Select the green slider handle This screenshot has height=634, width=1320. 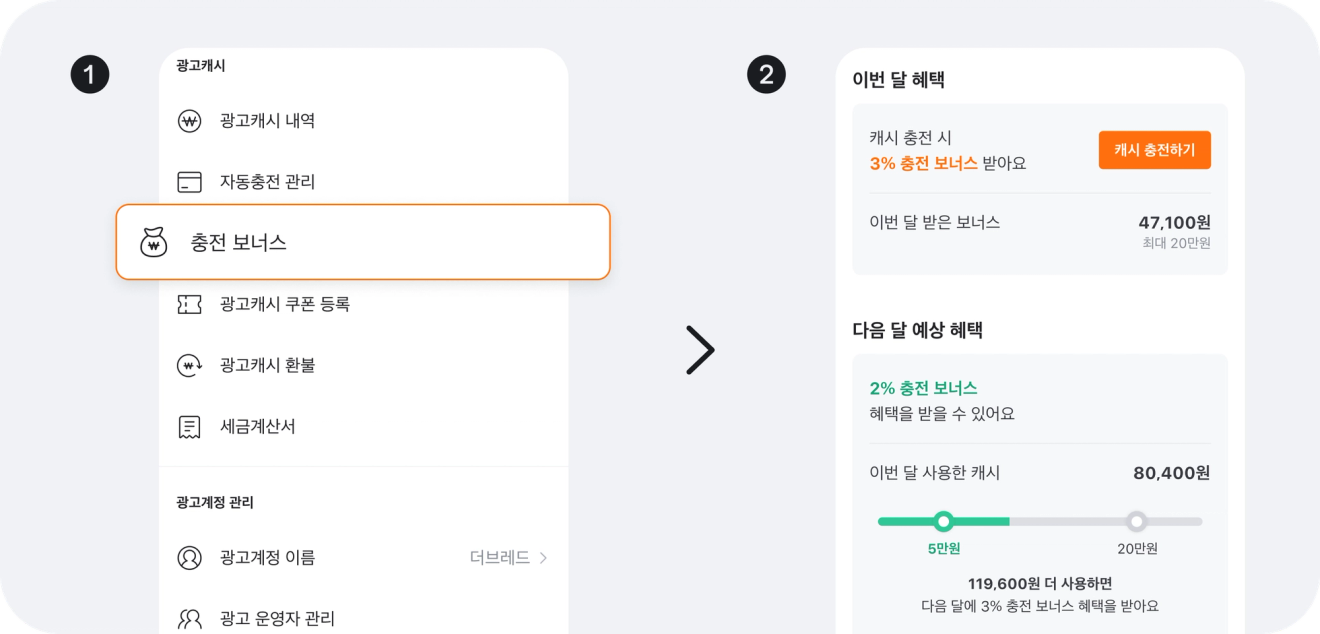pyautogui.click(x=943, y=521)
